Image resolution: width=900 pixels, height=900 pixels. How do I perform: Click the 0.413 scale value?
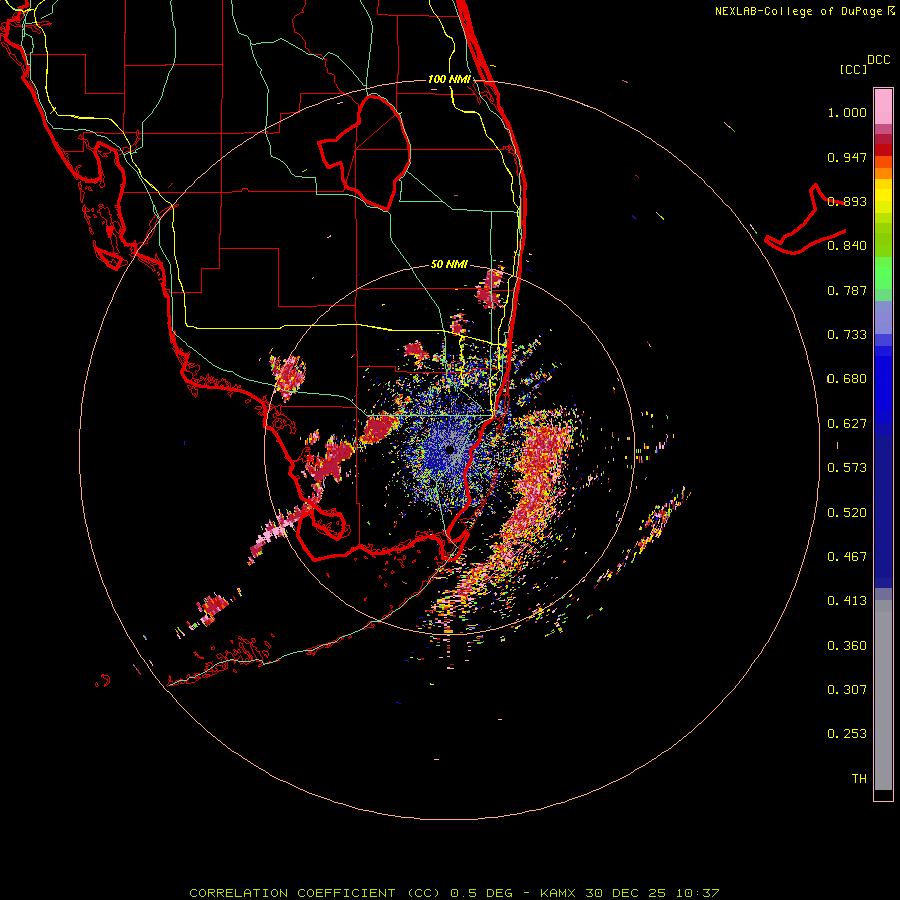[847, 601]
